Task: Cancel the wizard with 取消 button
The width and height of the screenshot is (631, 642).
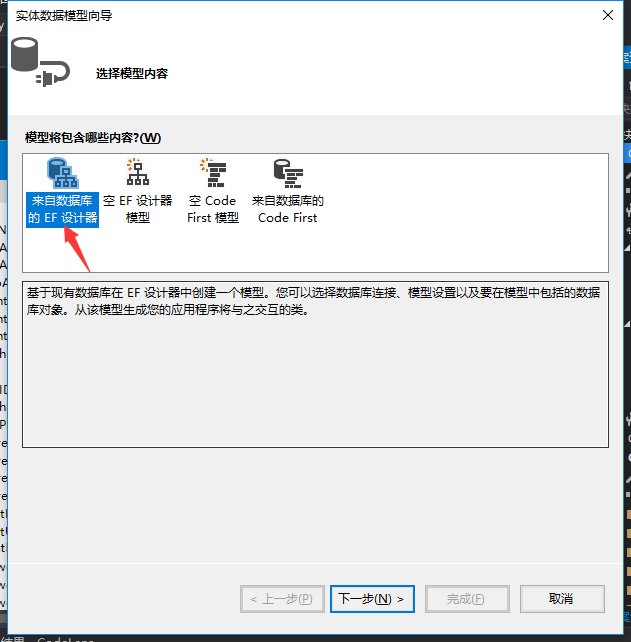Action: pos(562,599)
